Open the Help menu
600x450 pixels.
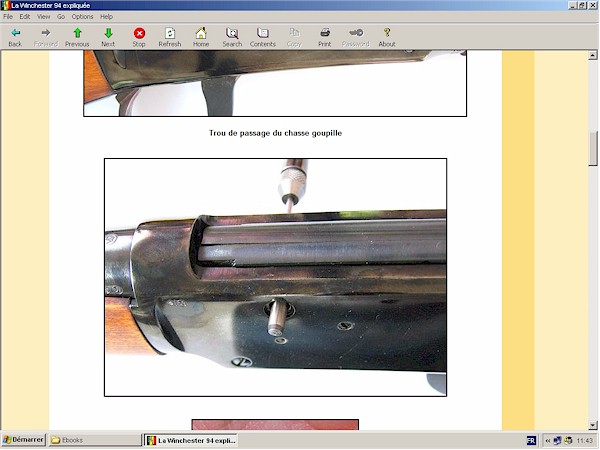pos(106,16)
